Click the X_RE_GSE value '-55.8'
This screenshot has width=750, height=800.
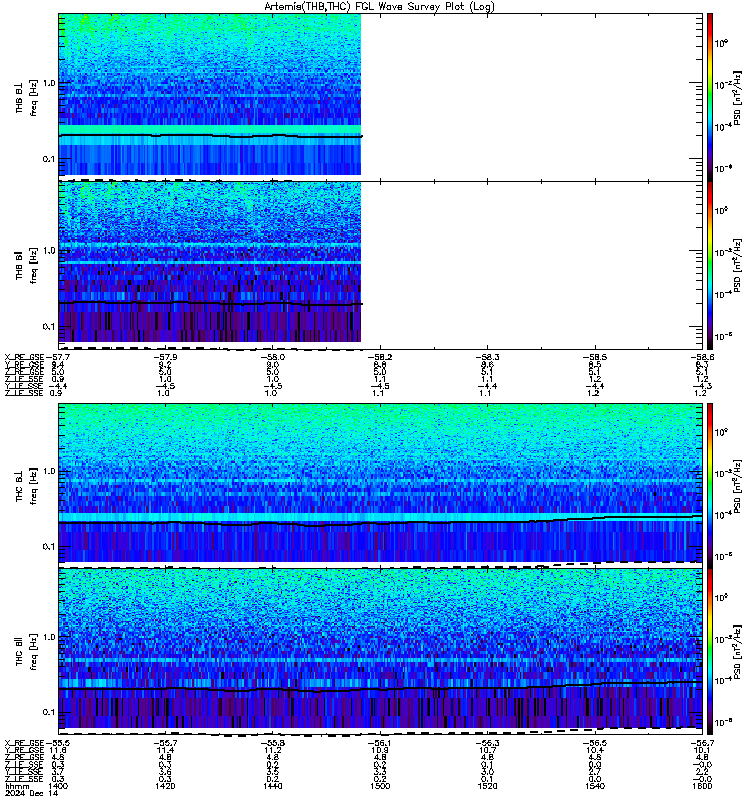tap(272, 743)
